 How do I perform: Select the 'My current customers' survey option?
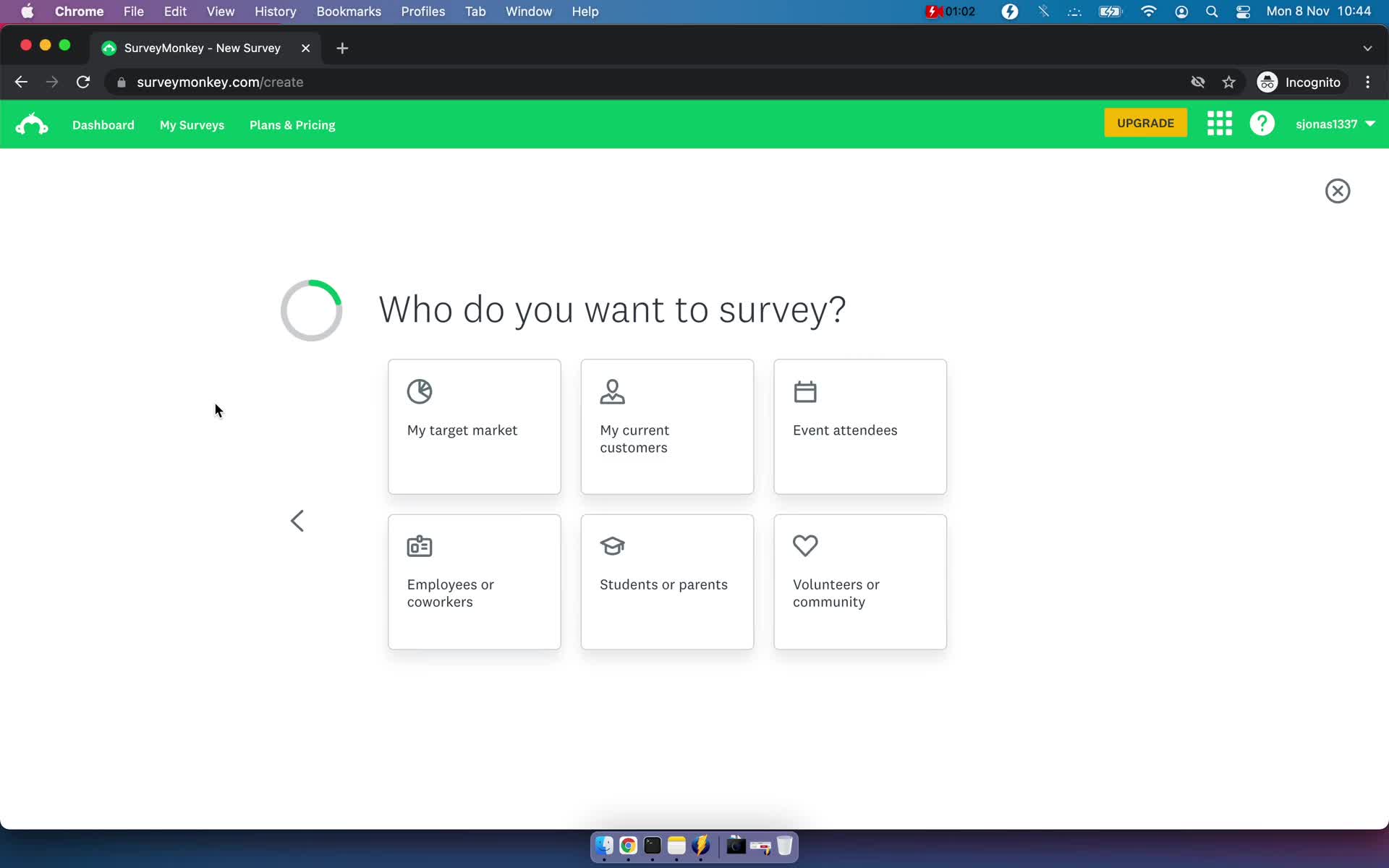pyautogui.click(x=668, y=426)
